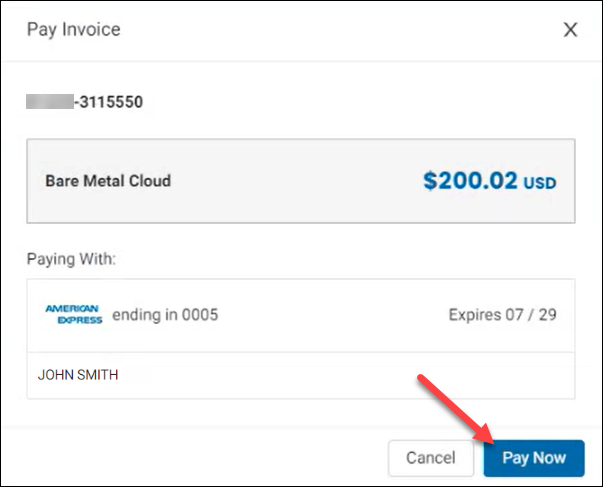Cancel the invoice payment

431,458
